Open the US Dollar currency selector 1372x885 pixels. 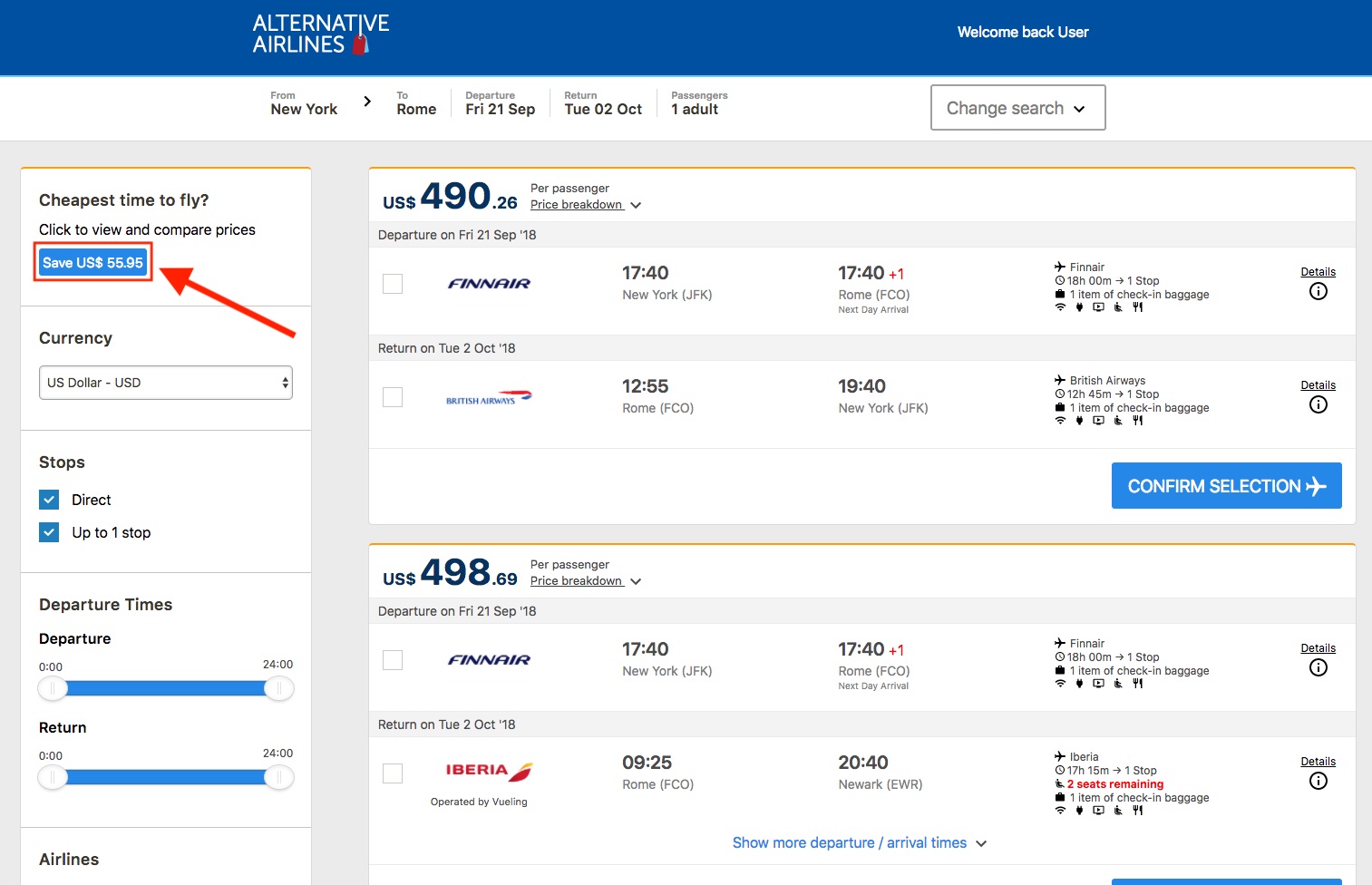coord(166,383)
